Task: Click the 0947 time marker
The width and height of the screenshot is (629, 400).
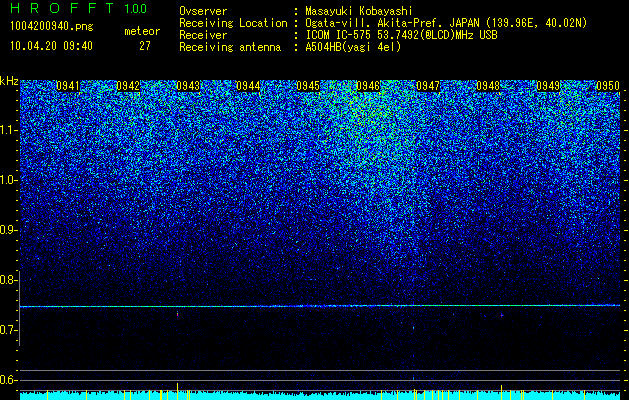Action: point(428,86)
